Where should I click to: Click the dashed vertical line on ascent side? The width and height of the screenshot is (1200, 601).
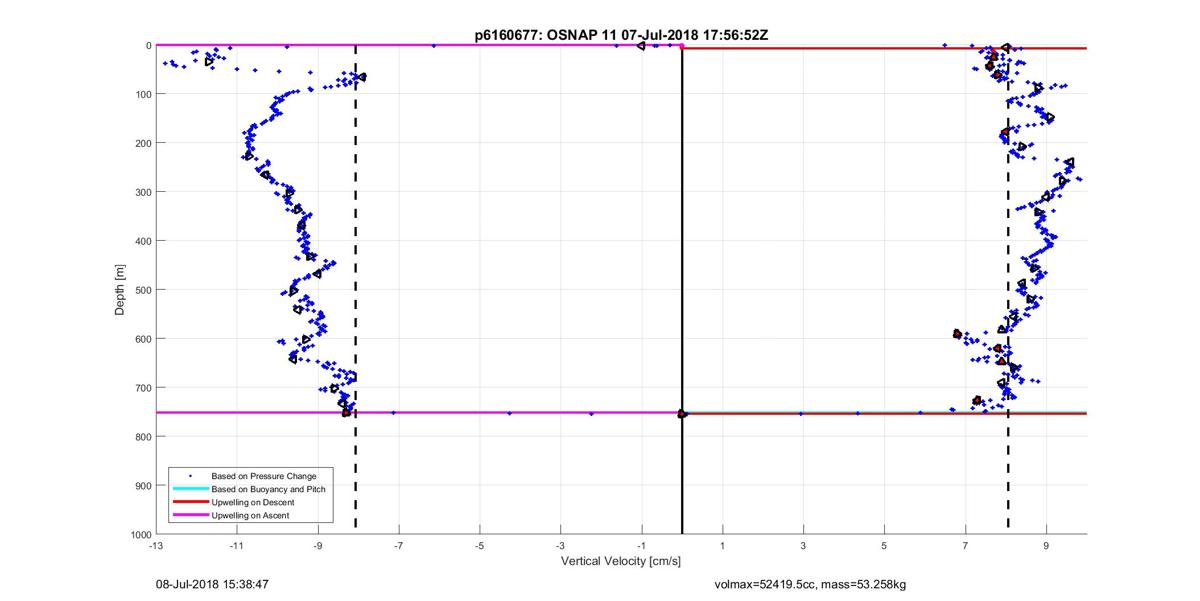tap(356, 290)
